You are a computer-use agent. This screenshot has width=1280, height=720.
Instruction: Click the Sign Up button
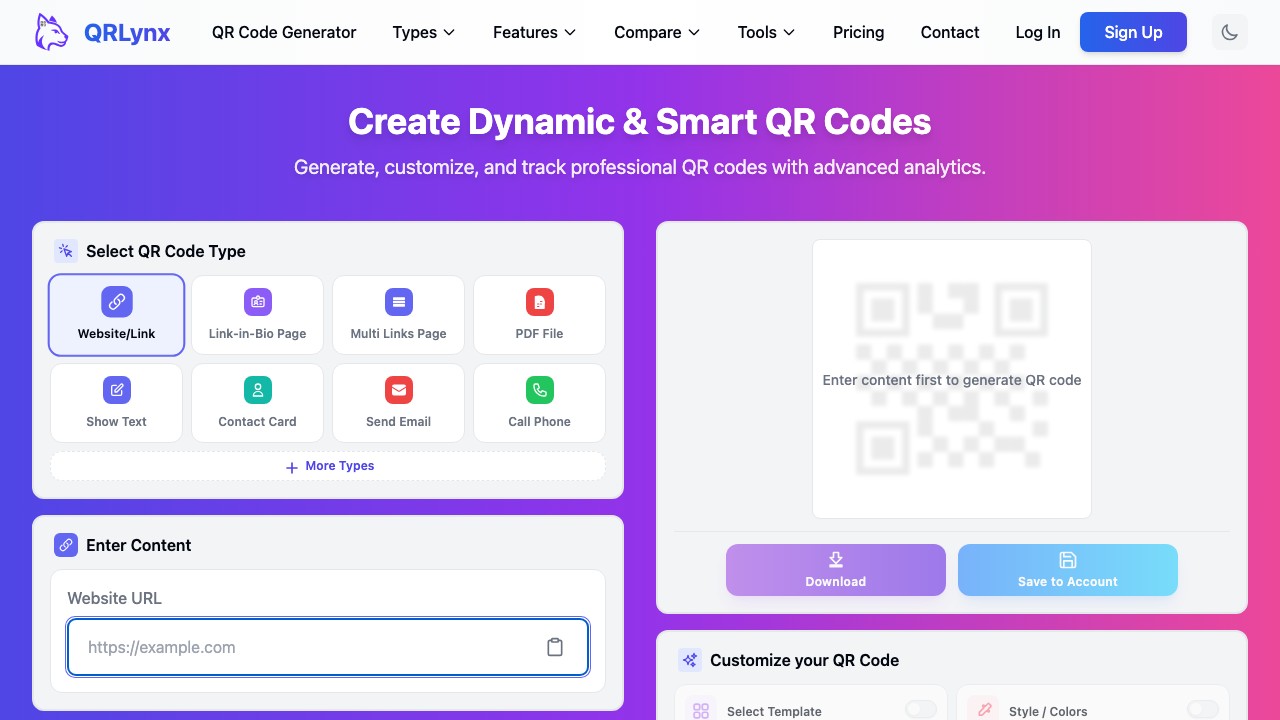(1133, 32)
